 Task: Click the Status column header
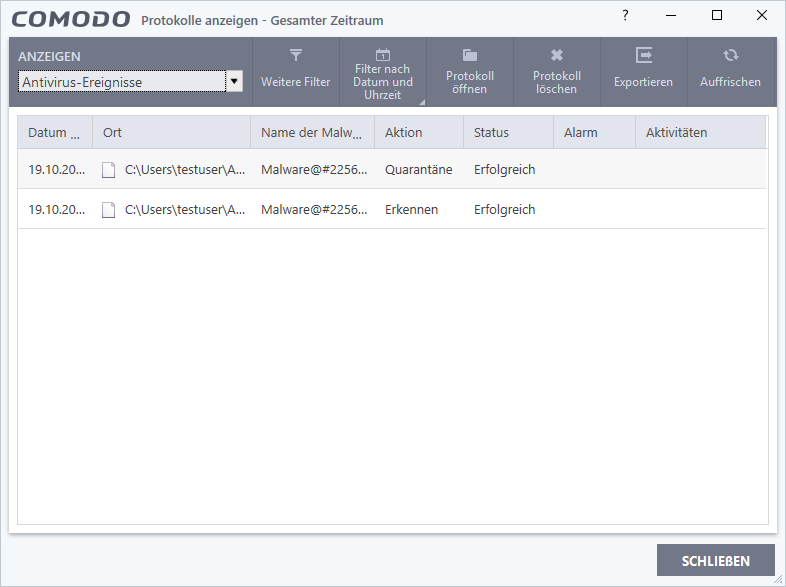pyautogui.click(x=507, y=133)
